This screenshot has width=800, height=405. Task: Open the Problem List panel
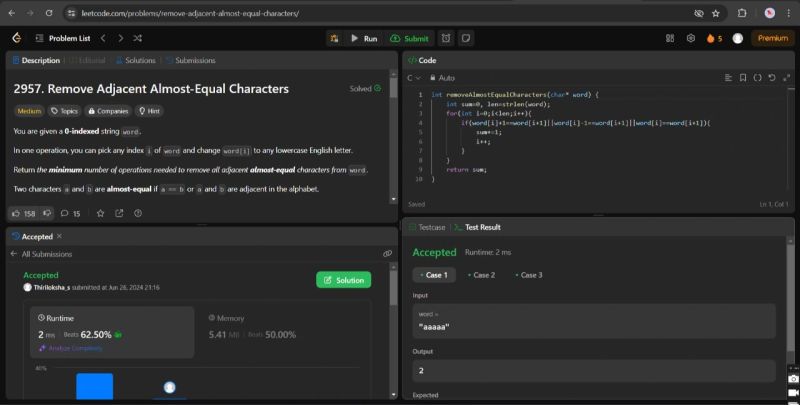pyautogui.click(x=63, y=38)
